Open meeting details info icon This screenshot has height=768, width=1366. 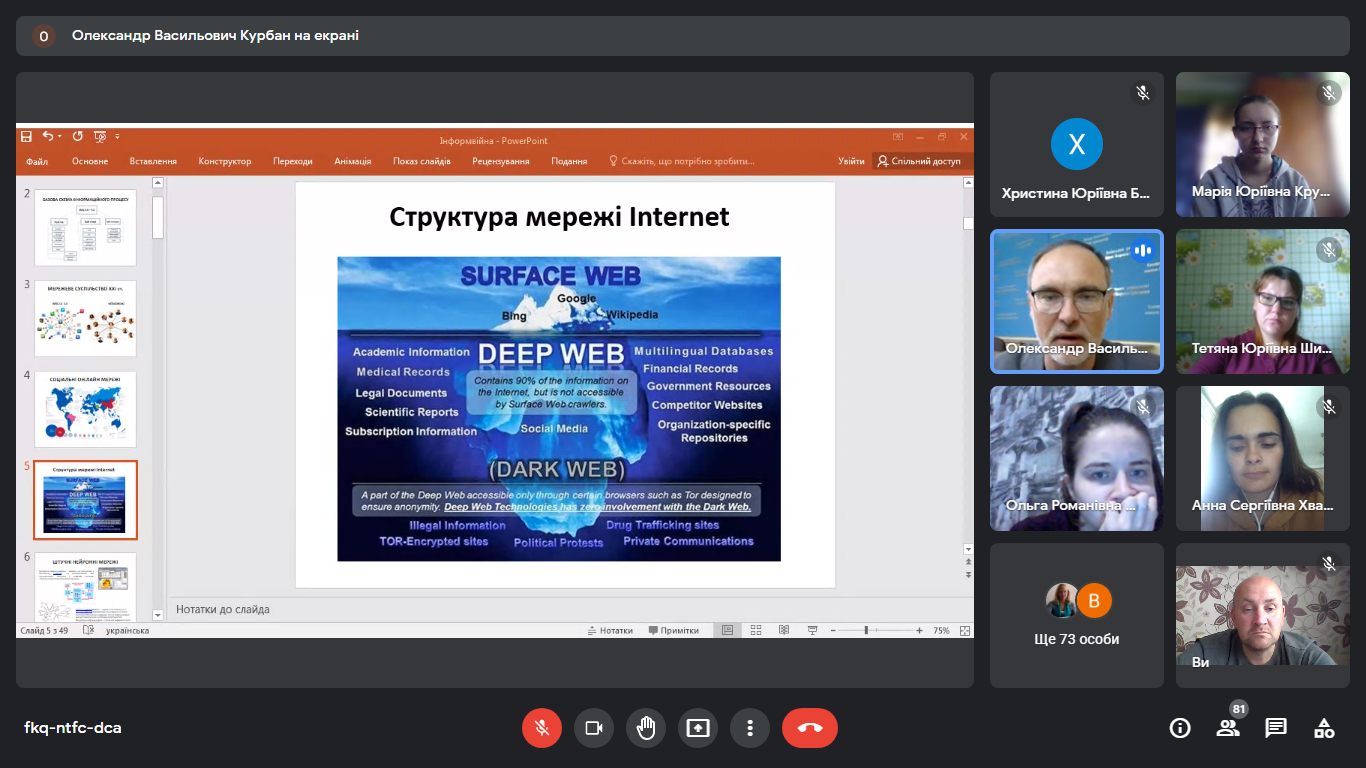pyautogui.click(x=1180, y=728)
